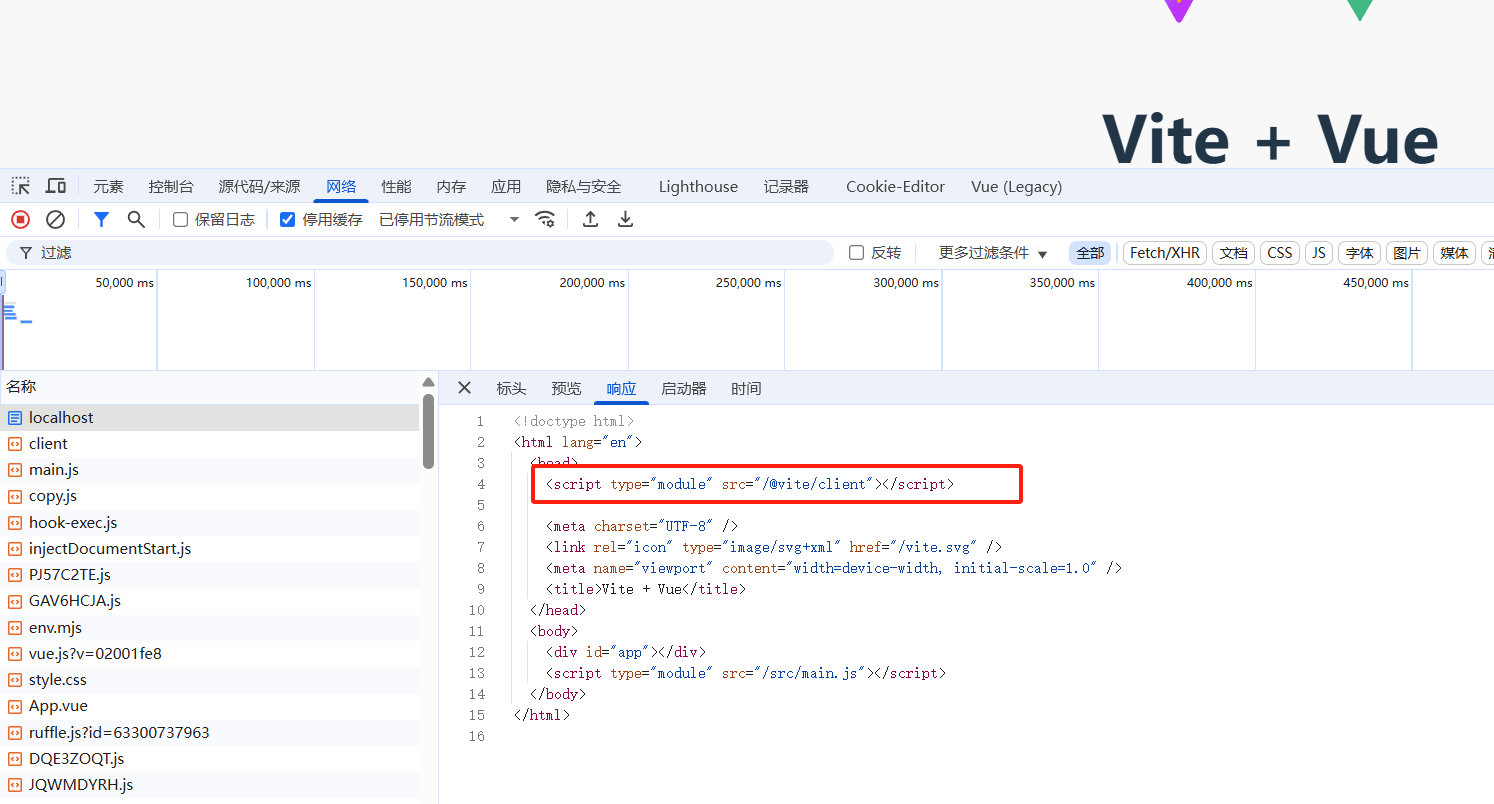The image size is (1494, 804).
Task: Open the 性能 tab
Action: [396, 186]
